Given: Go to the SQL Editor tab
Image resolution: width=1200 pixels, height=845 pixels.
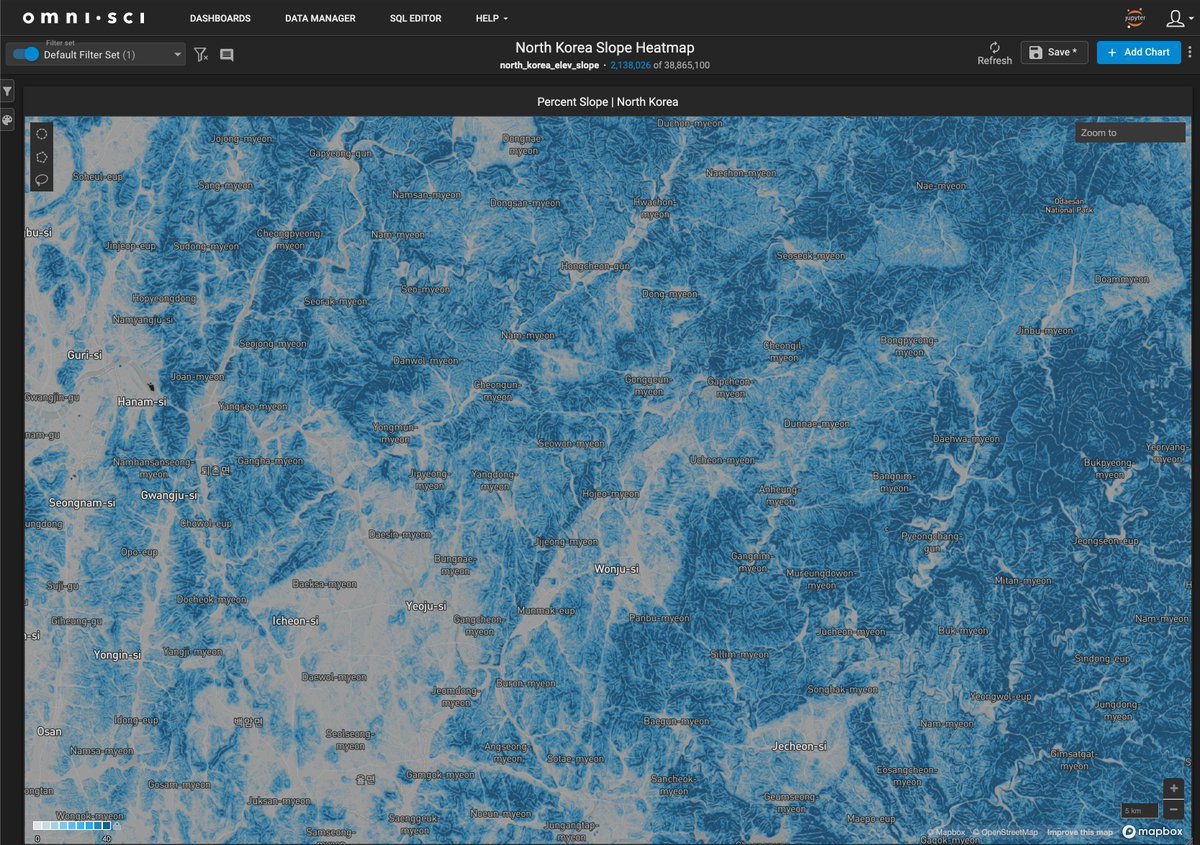Looking at the screenshot, I should coord(415,18).
